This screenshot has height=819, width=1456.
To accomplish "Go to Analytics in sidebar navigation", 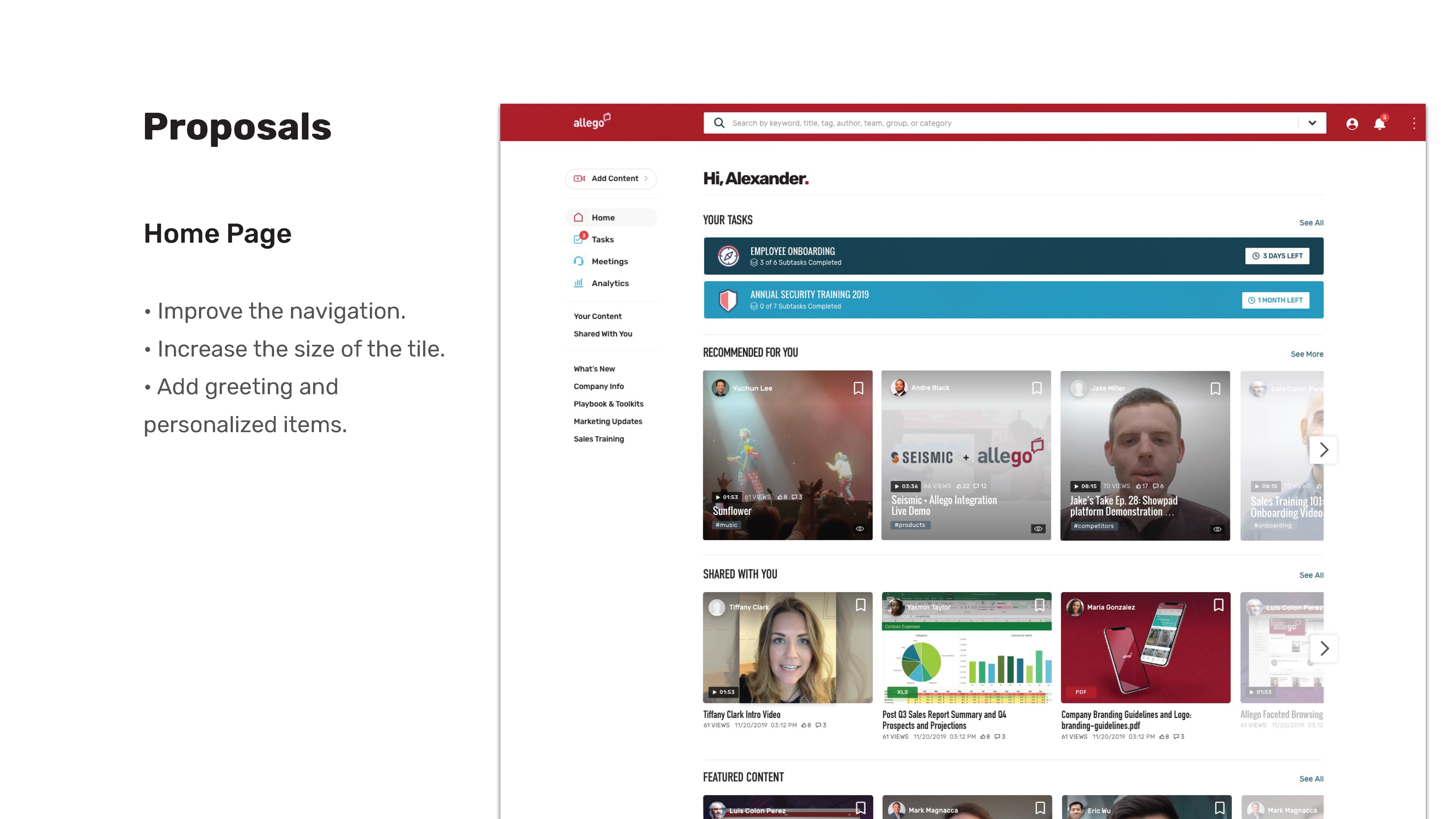I will tap(609, 283).
